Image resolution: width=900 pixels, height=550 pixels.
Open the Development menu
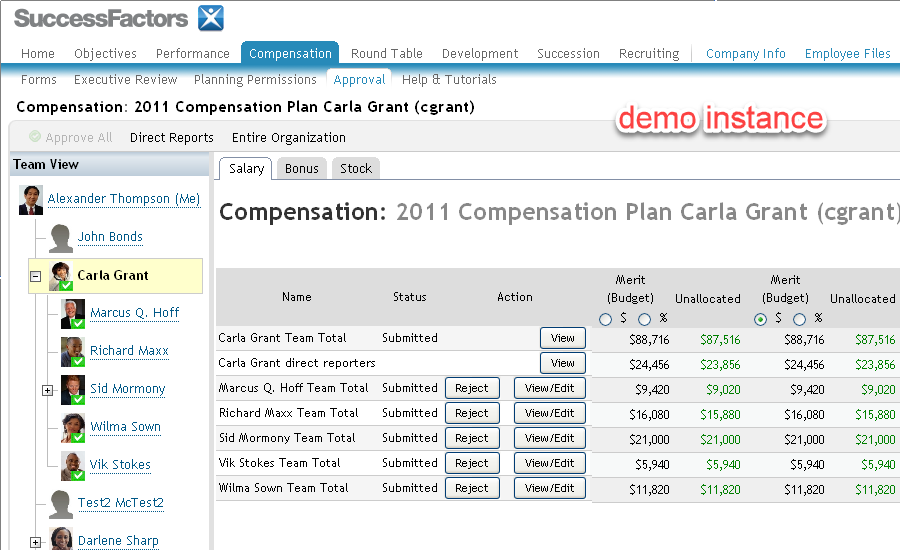coord(480,53)
